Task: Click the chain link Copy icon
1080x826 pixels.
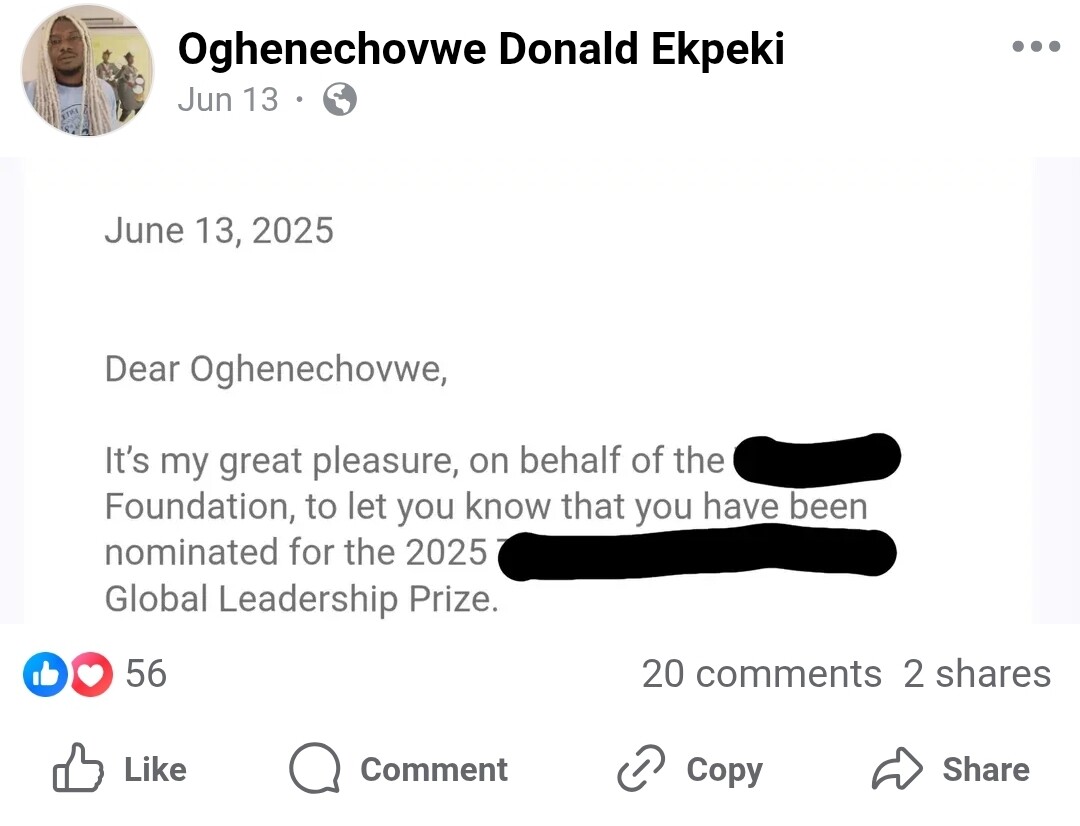Action: pyautogui.click(x=641, y=767)
